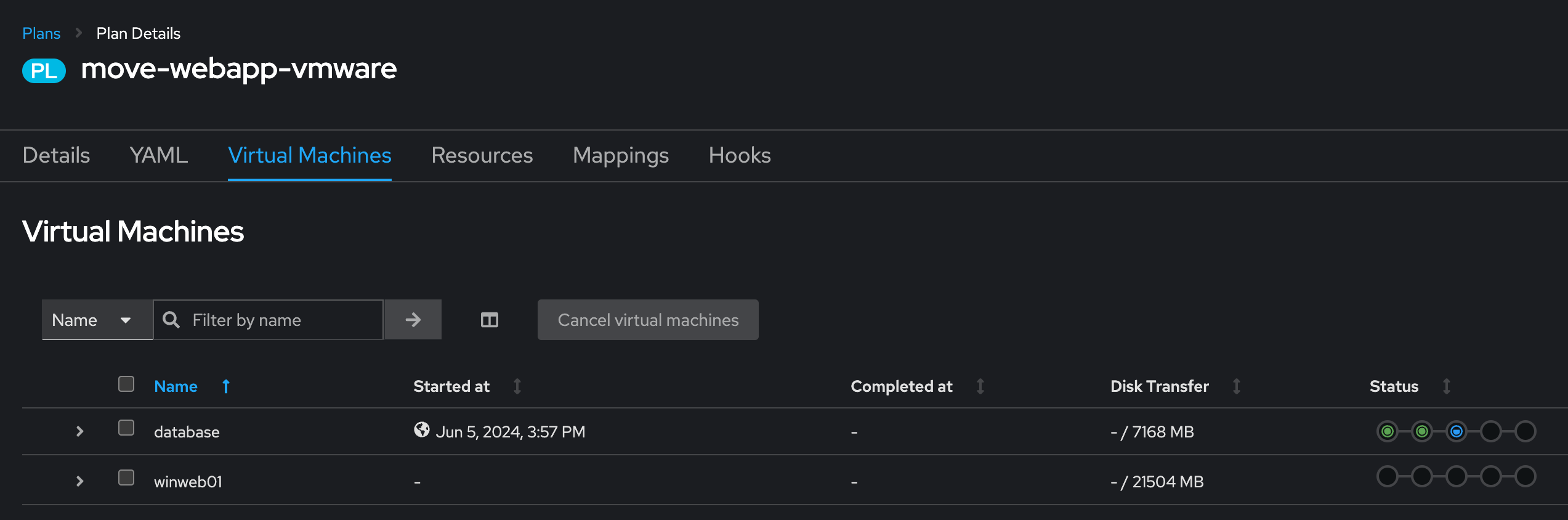Sort by Disk Transfer column arrows
Image resolution: width=1568 pixels, height=520 pixels.
pos(1237,386)
